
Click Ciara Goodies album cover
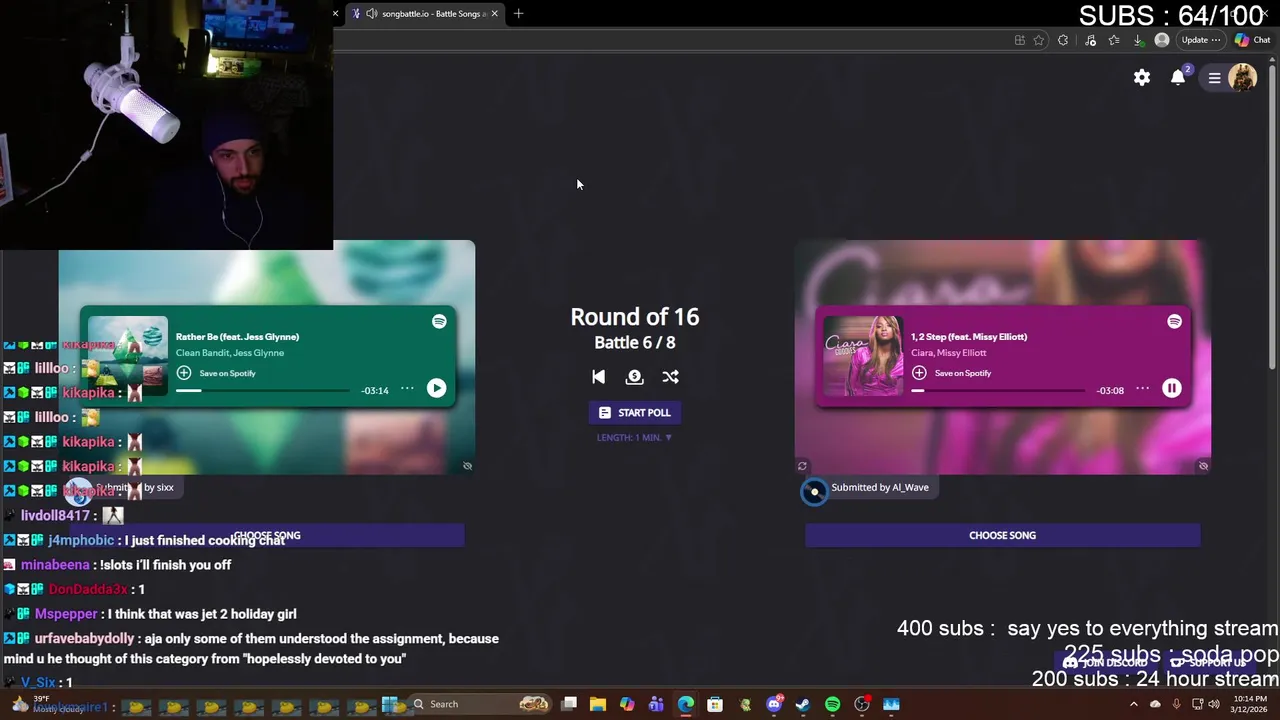pyautogui.click(x=863, y=356)
